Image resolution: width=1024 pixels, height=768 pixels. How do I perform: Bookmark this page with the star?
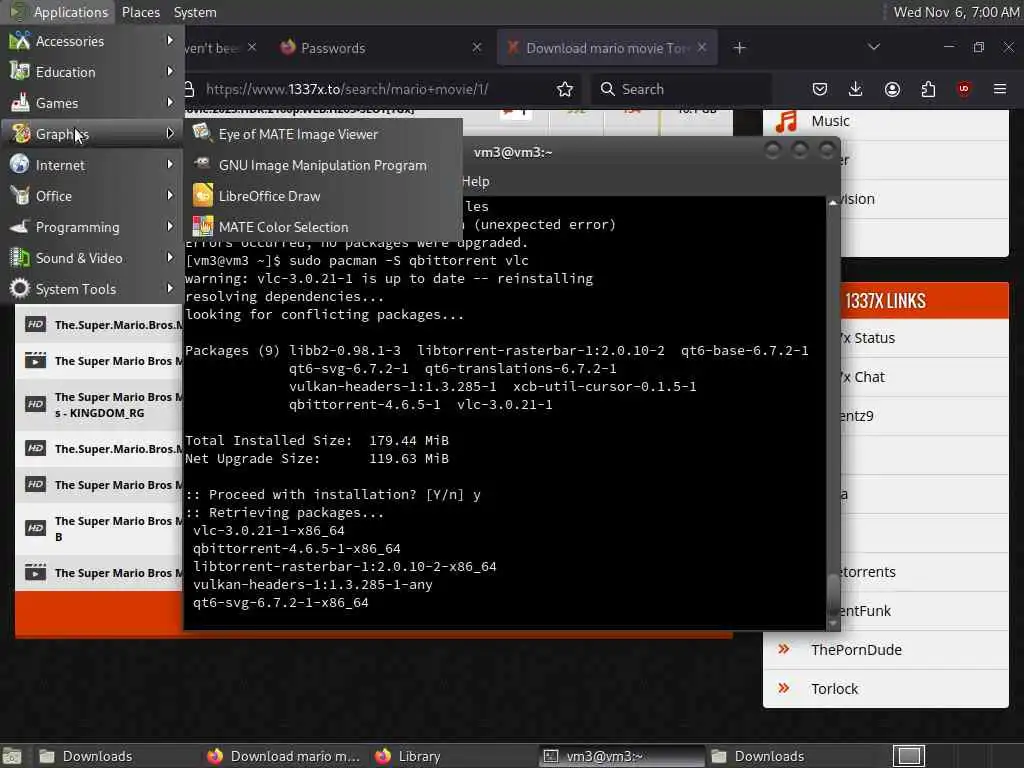point(565,89)
